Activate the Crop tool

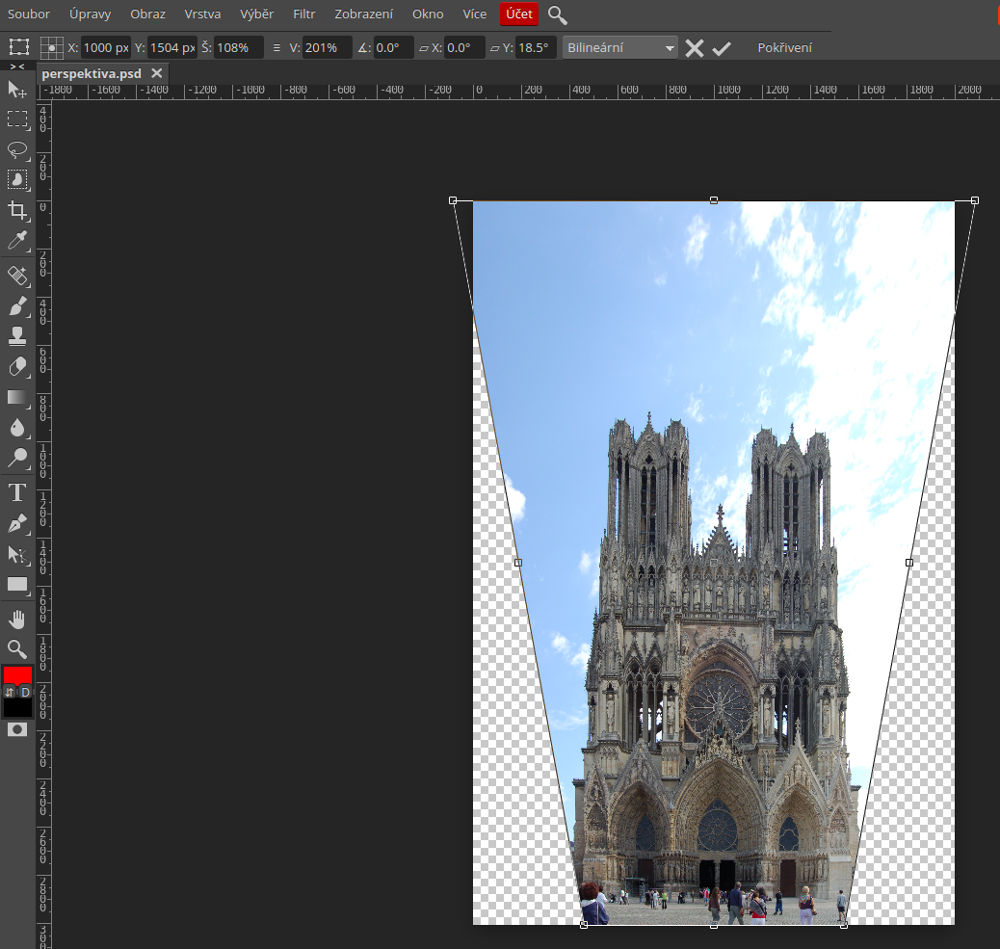click(x=17, y=210)
